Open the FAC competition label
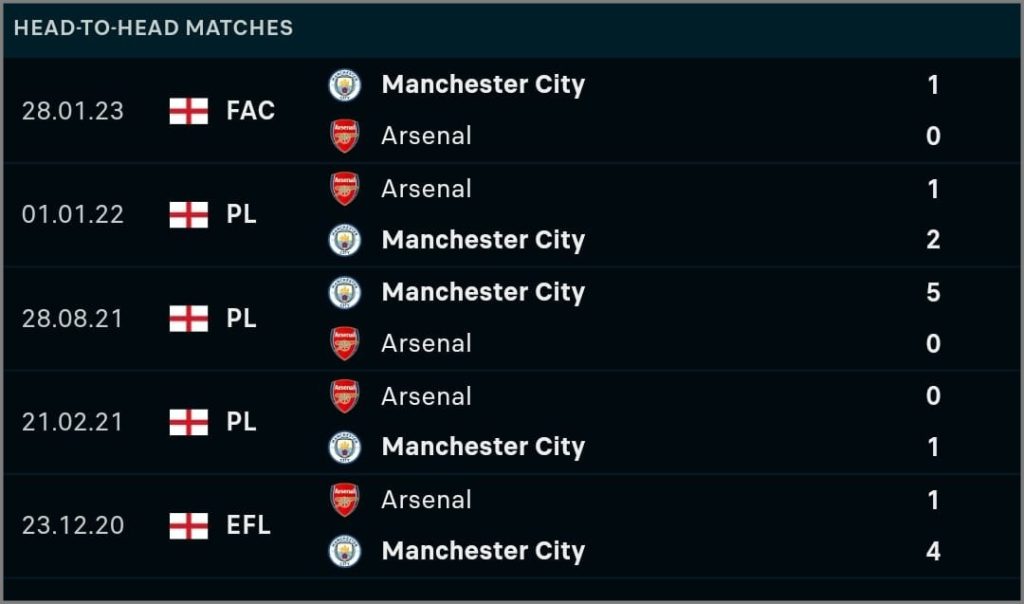This screenshot has height=604, width=1024. 250,111
